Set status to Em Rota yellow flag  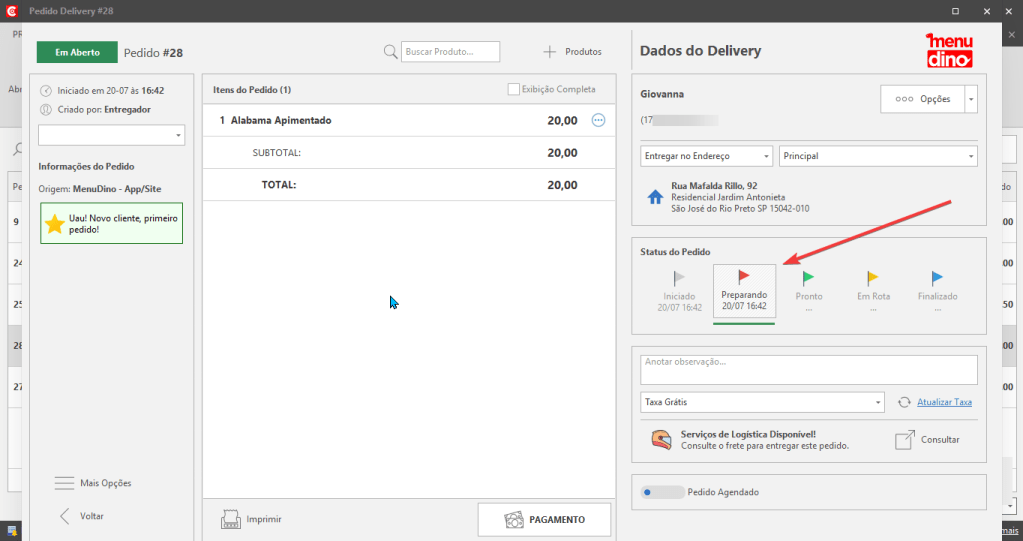[x=873, y=279]
